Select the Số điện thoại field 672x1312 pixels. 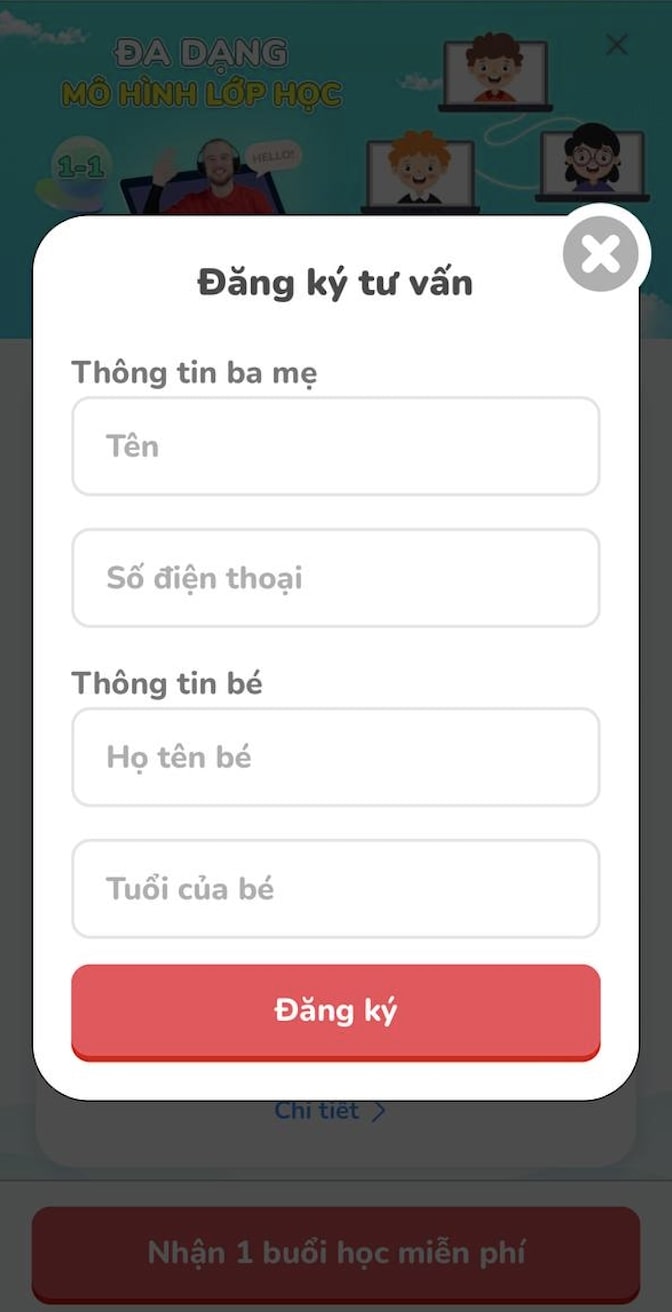point(336,578)
